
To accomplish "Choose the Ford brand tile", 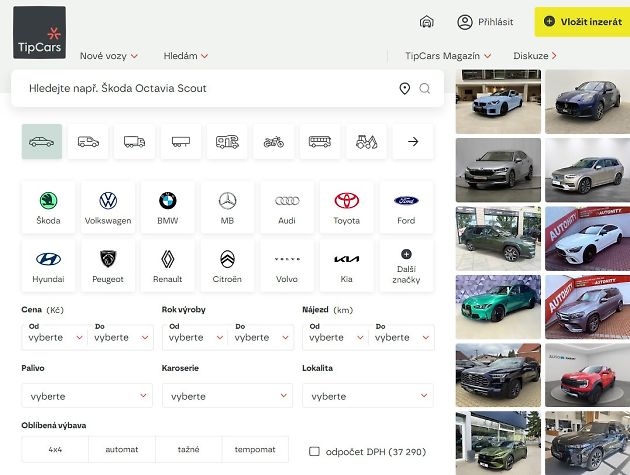I will click(406, 207).
